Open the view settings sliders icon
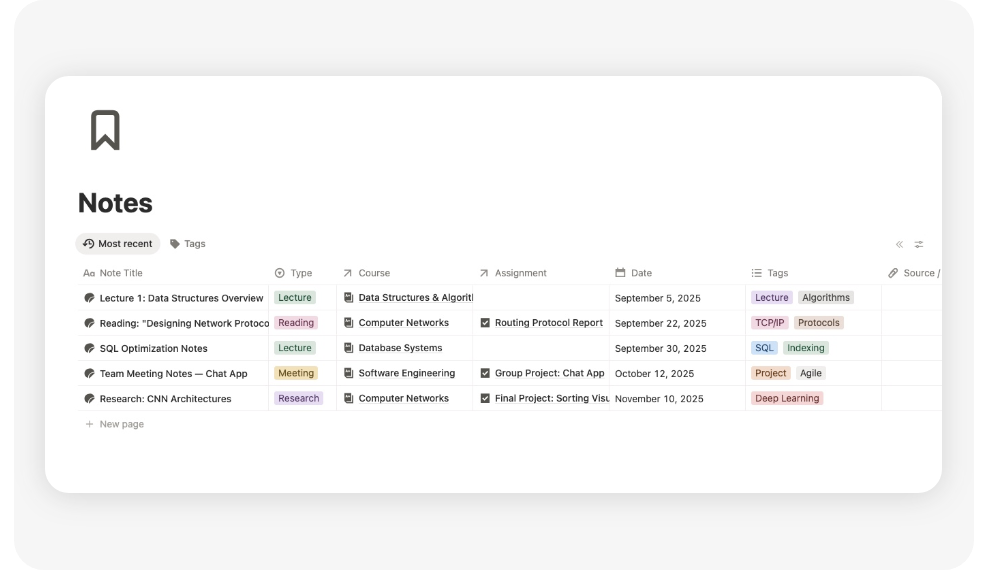Image resolution: width=987 pixels, height=570 pixels. point(919,244)
